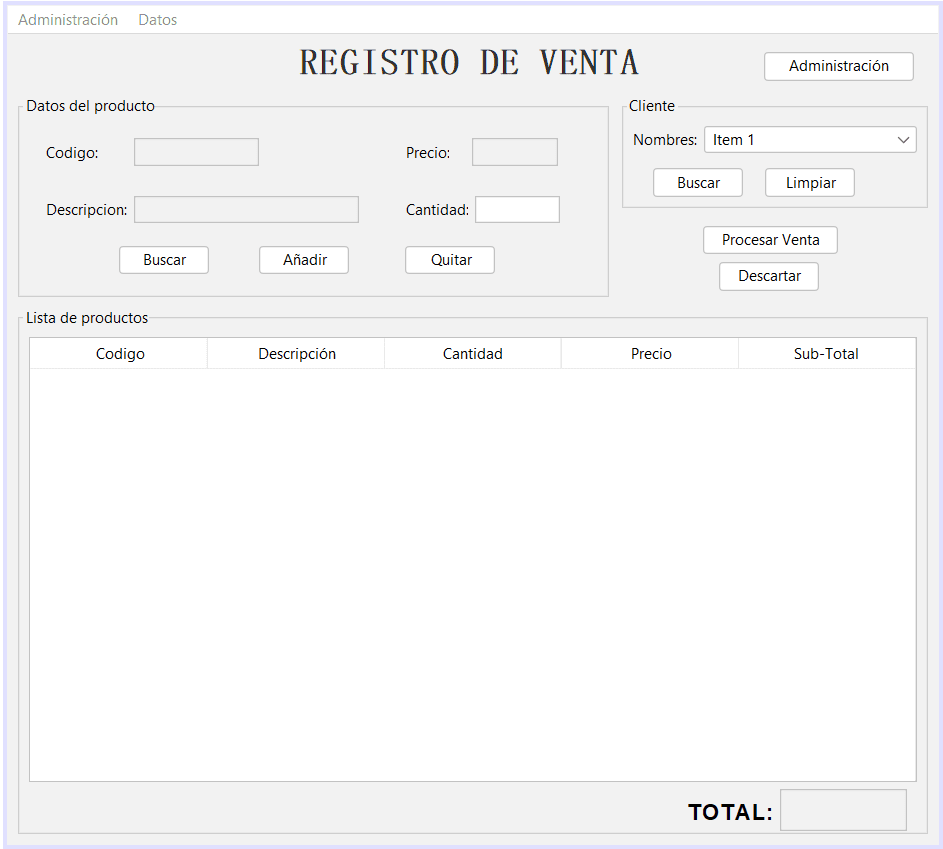Click the Descartar button
This screenshot has height=849, width=943.
click(x=769, y=276)
